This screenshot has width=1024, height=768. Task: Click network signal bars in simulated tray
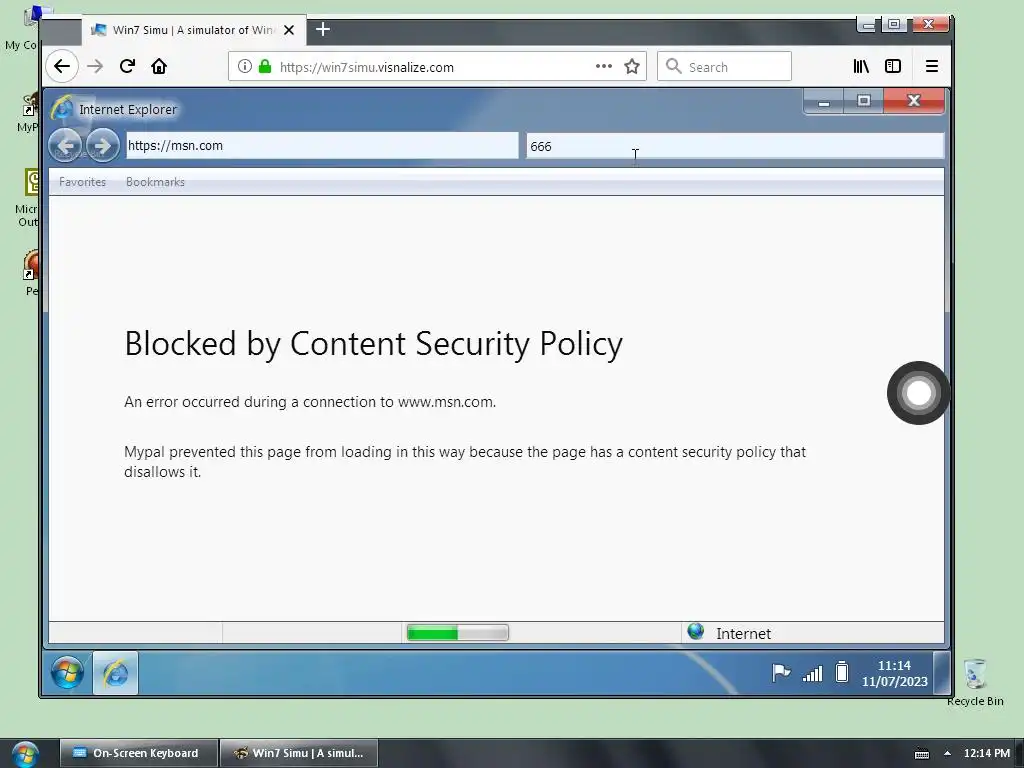tap(812, 673)
